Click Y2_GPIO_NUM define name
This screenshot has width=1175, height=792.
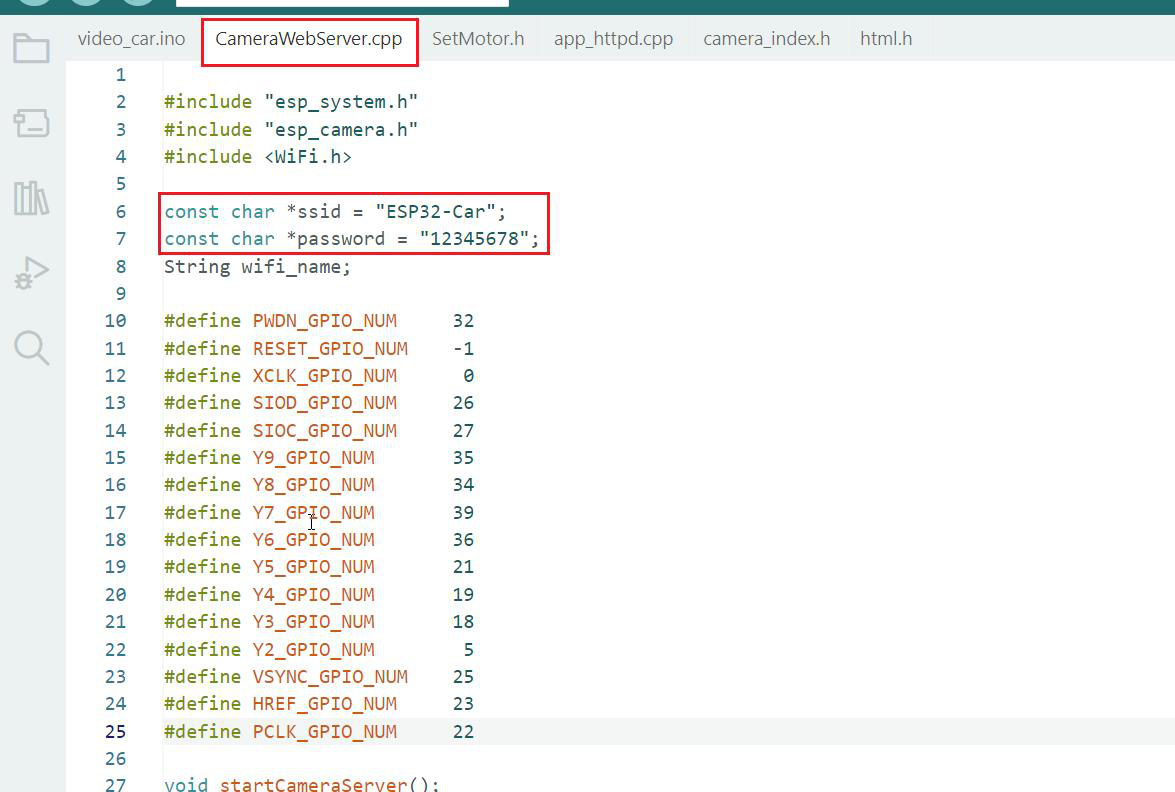(x=313, y=650)
